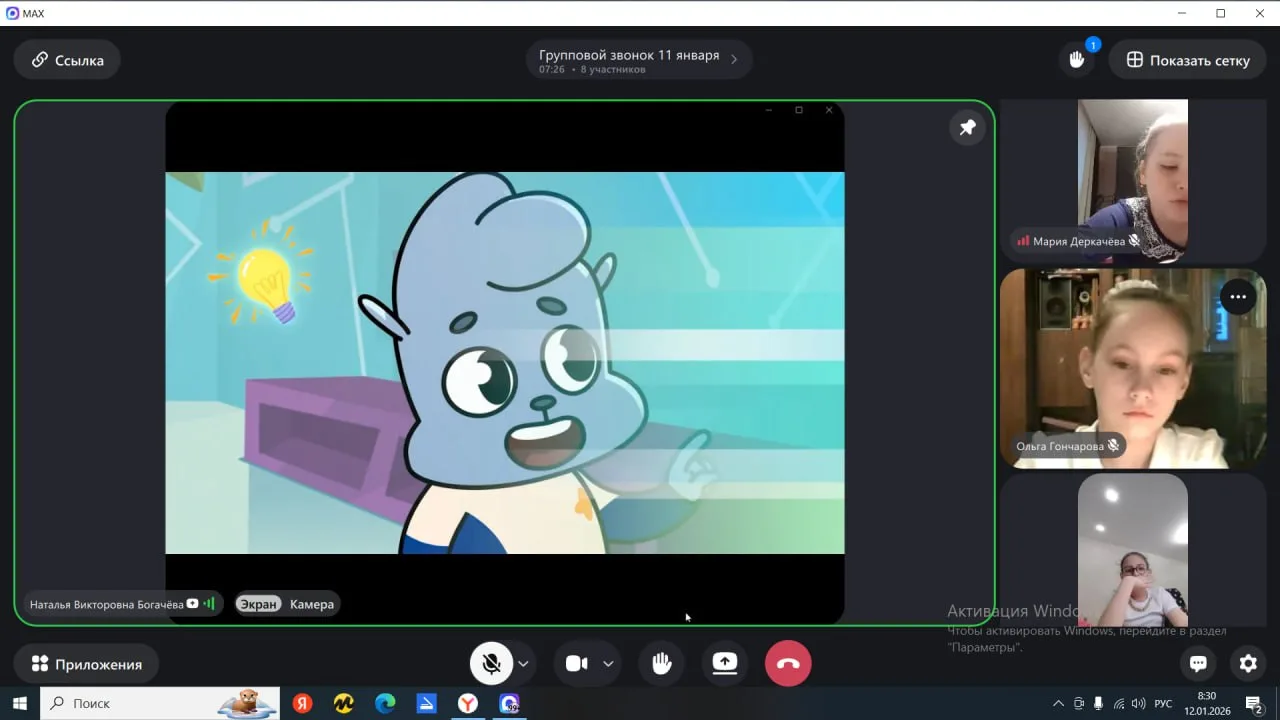Open raised hands list icon
The image size is (1280, 720).
(x=1077, y=60)
